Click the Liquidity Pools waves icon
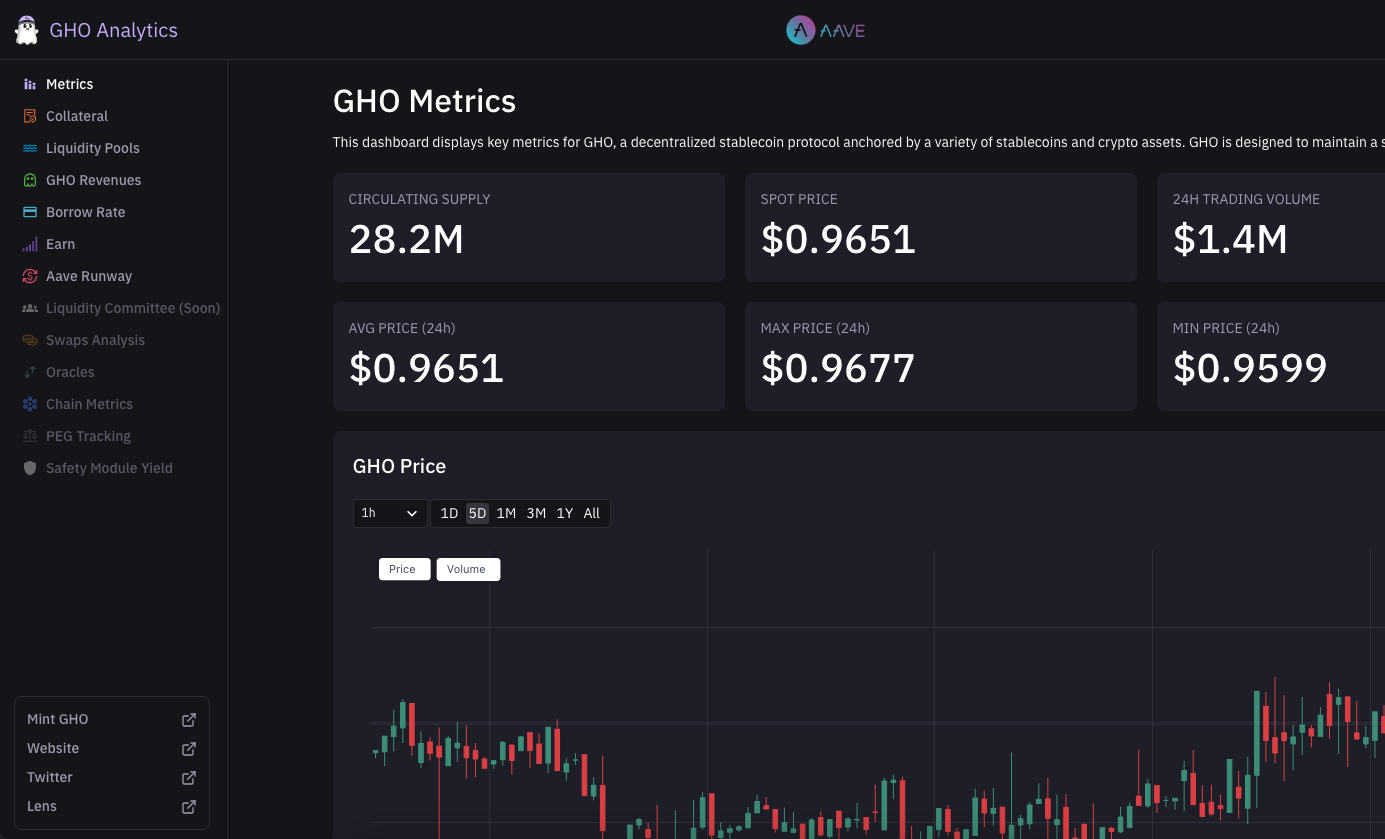The height and width of the screenshot is (839, 1385). pyautogui.click(x=30, y=149)
